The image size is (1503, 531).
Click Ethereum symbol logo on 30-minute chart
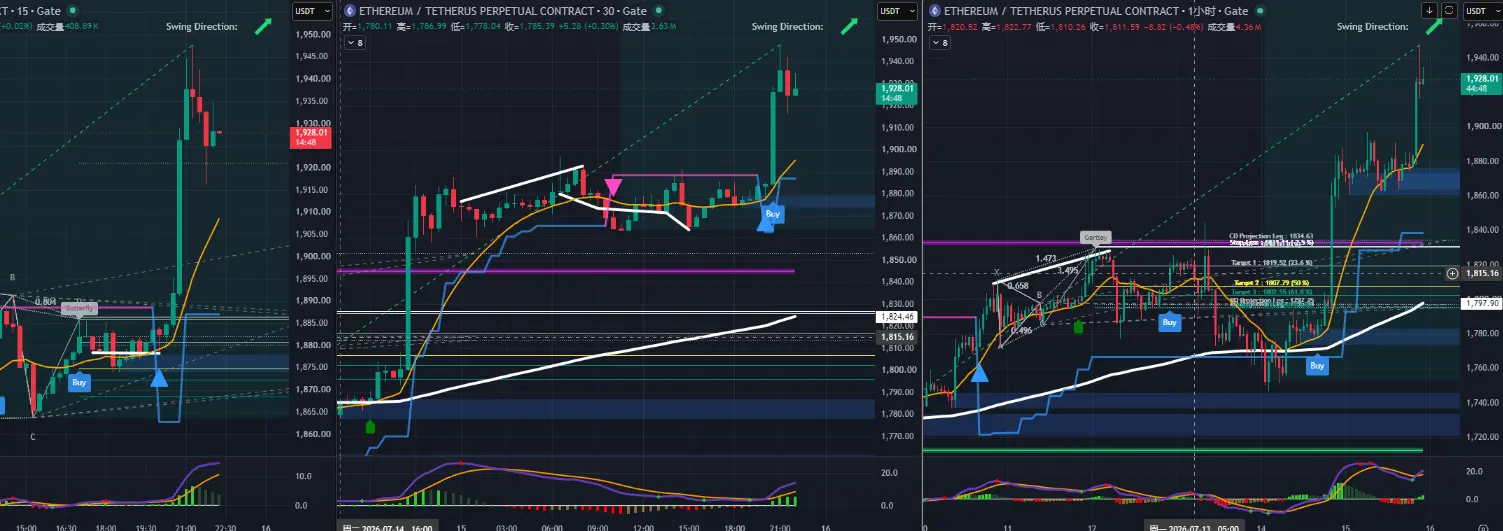tap(350, 11)
